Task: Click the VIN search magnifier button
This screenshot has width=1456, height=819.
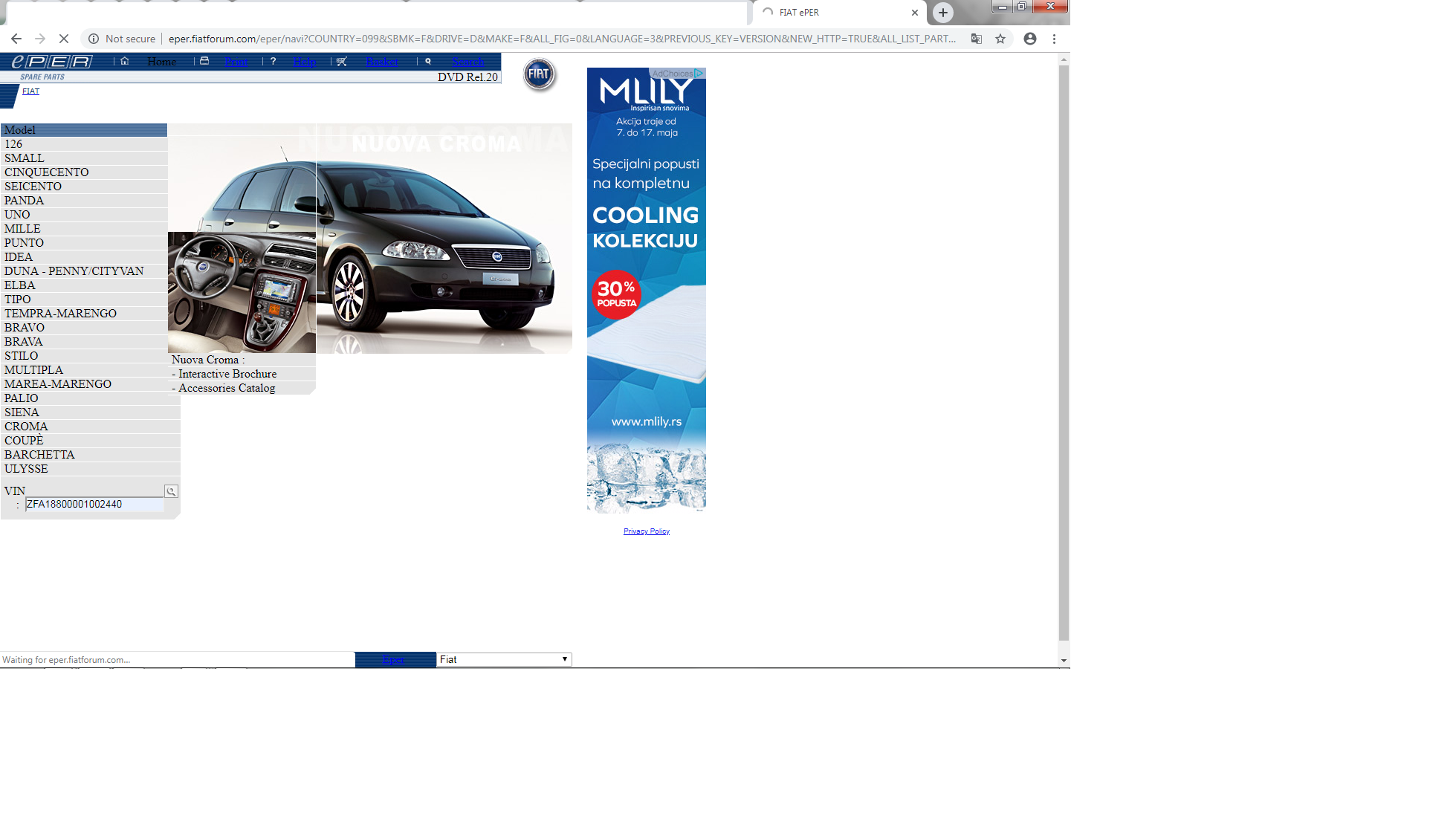Action: (172, 491)
